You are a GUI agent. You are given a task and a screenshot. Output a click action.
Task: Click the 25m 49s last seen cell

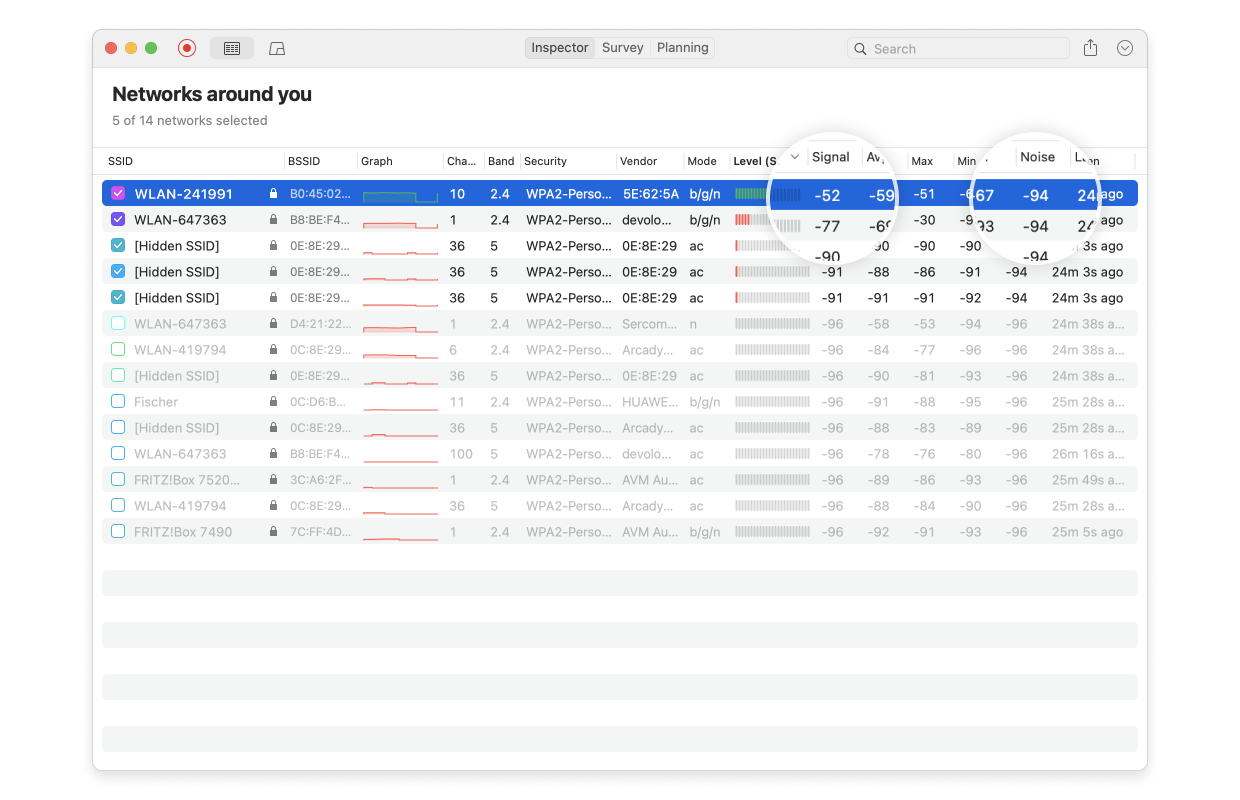tap(1088, 480)
